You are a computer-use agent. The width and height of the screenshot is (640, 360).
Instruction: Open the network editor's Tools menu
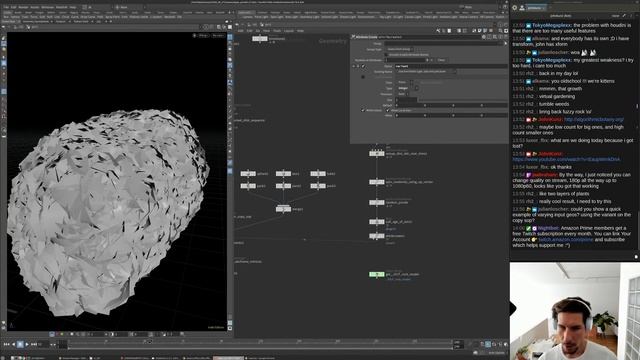(x=277, y=31)
